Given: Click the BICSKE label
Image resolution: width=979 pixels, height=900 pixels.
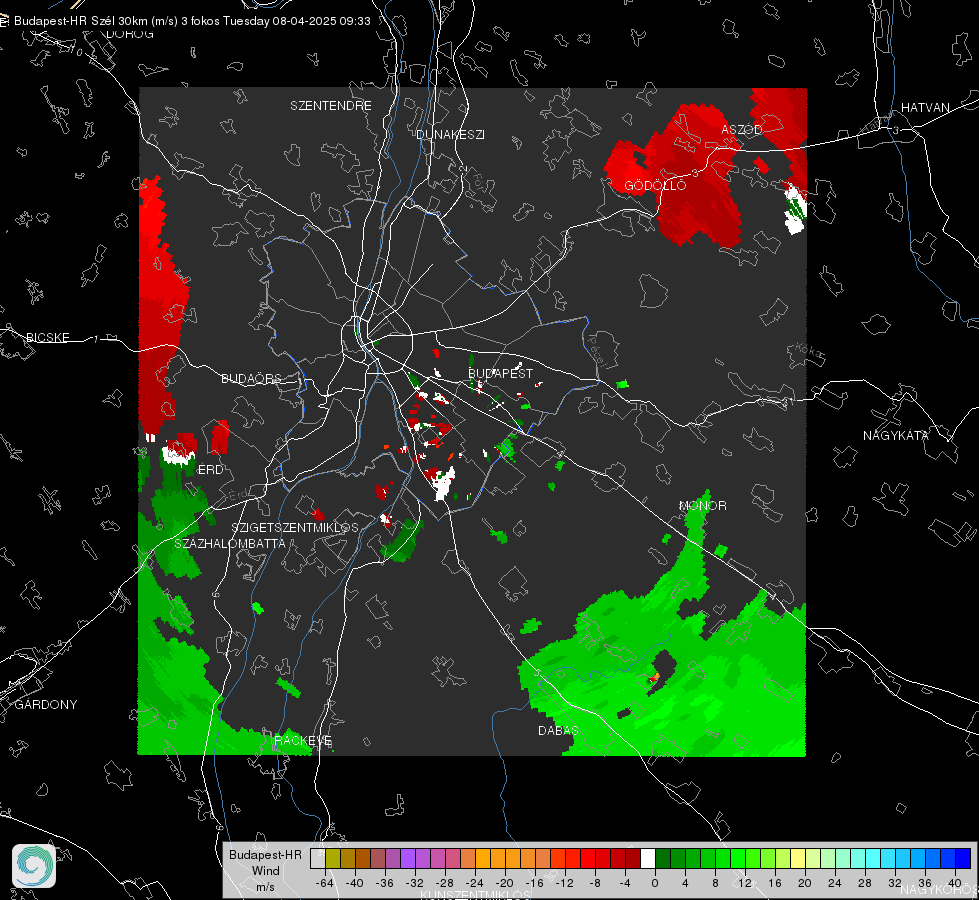Looking at the screenshot, I should pyautogui.click(x=47, y=338).
